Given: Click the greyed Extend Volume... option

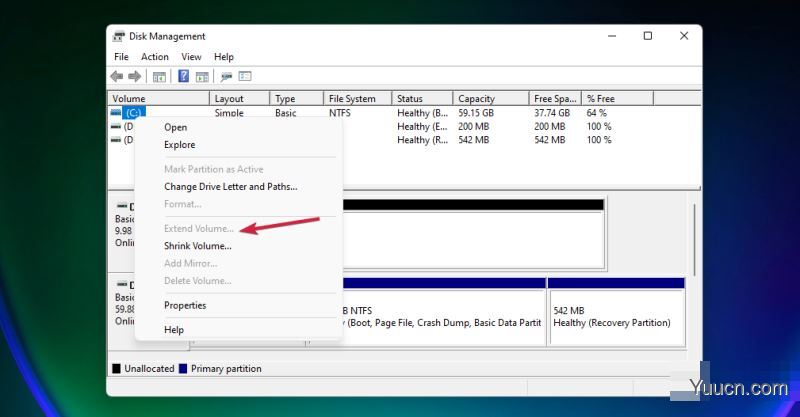Looking at the screenshot, I should coord(199,228).
